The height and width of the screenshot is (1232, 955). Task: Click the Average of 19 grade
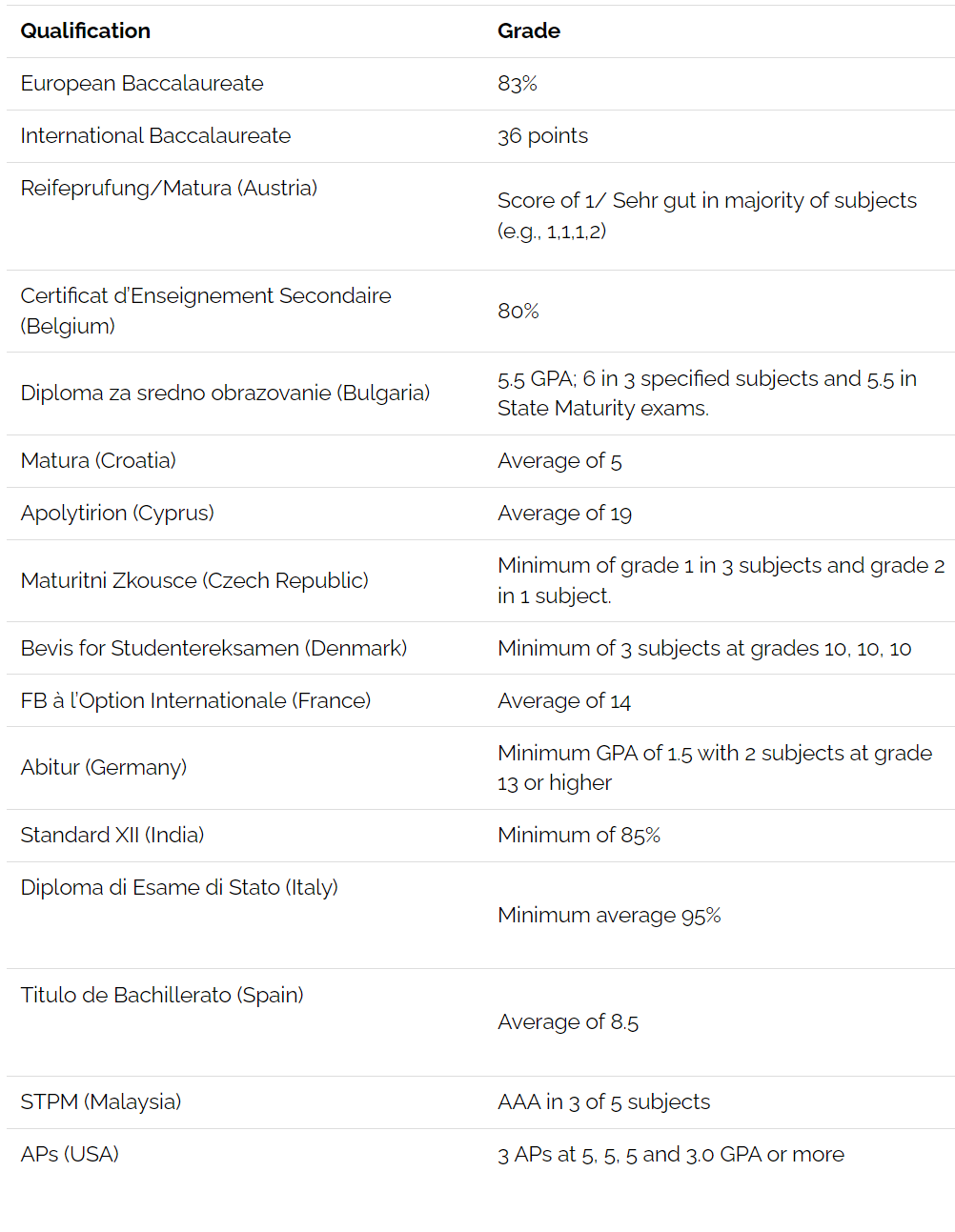point(565,514)
